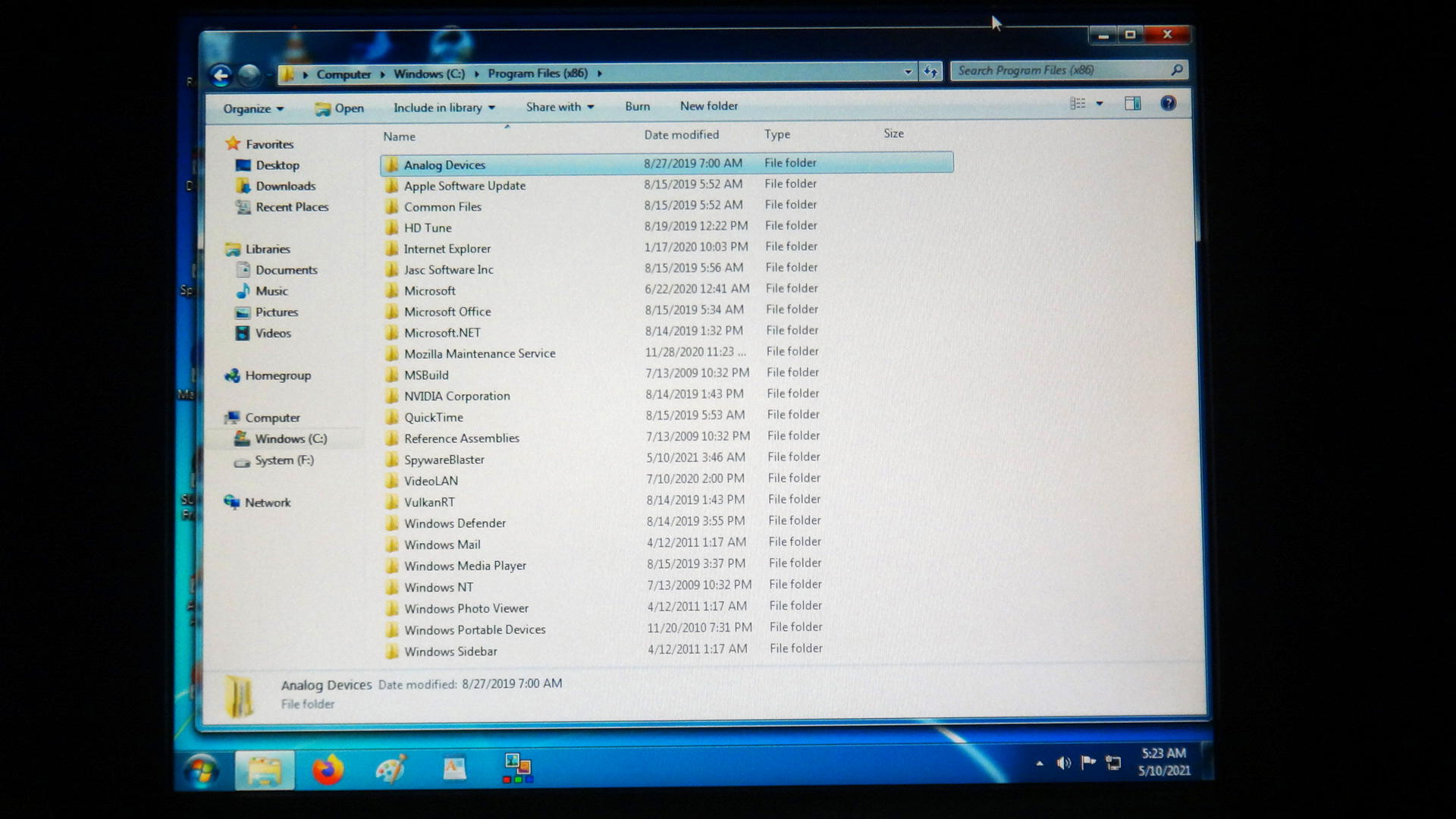
Task: Select the Mozilla Maintenance Service folder
Action: coord(480,354)
